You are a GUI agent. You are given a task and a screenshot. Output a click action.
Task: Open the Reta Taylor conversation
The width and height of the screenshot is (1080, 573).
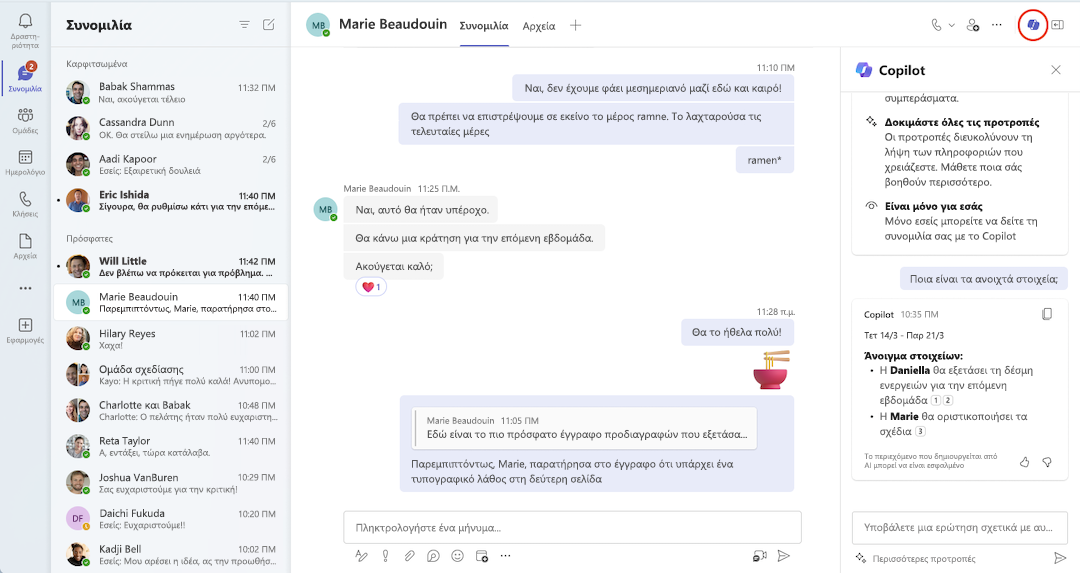(171, 446)
